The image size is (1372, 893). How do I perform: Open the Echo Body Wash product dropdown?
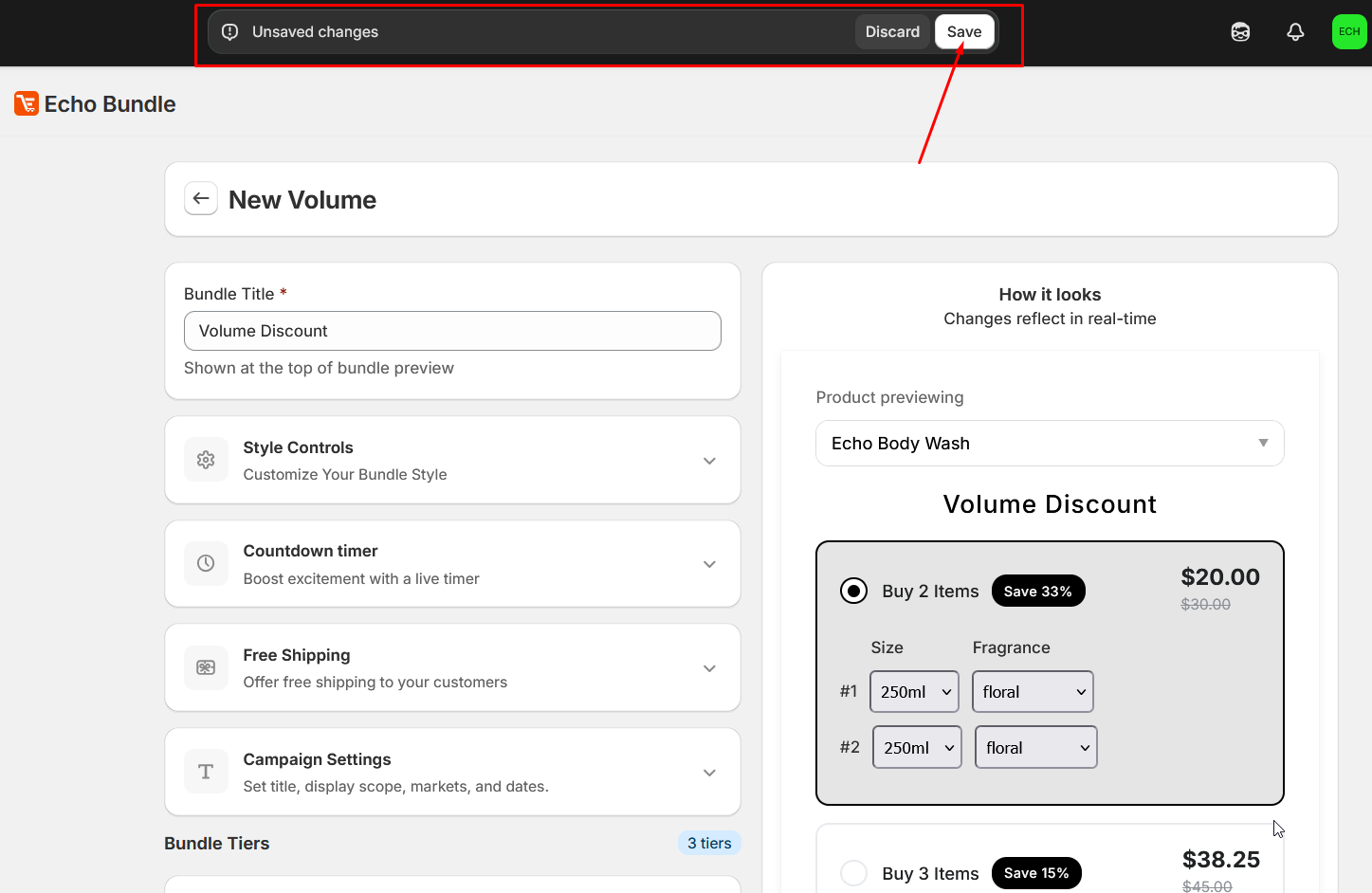[1049, 444]
